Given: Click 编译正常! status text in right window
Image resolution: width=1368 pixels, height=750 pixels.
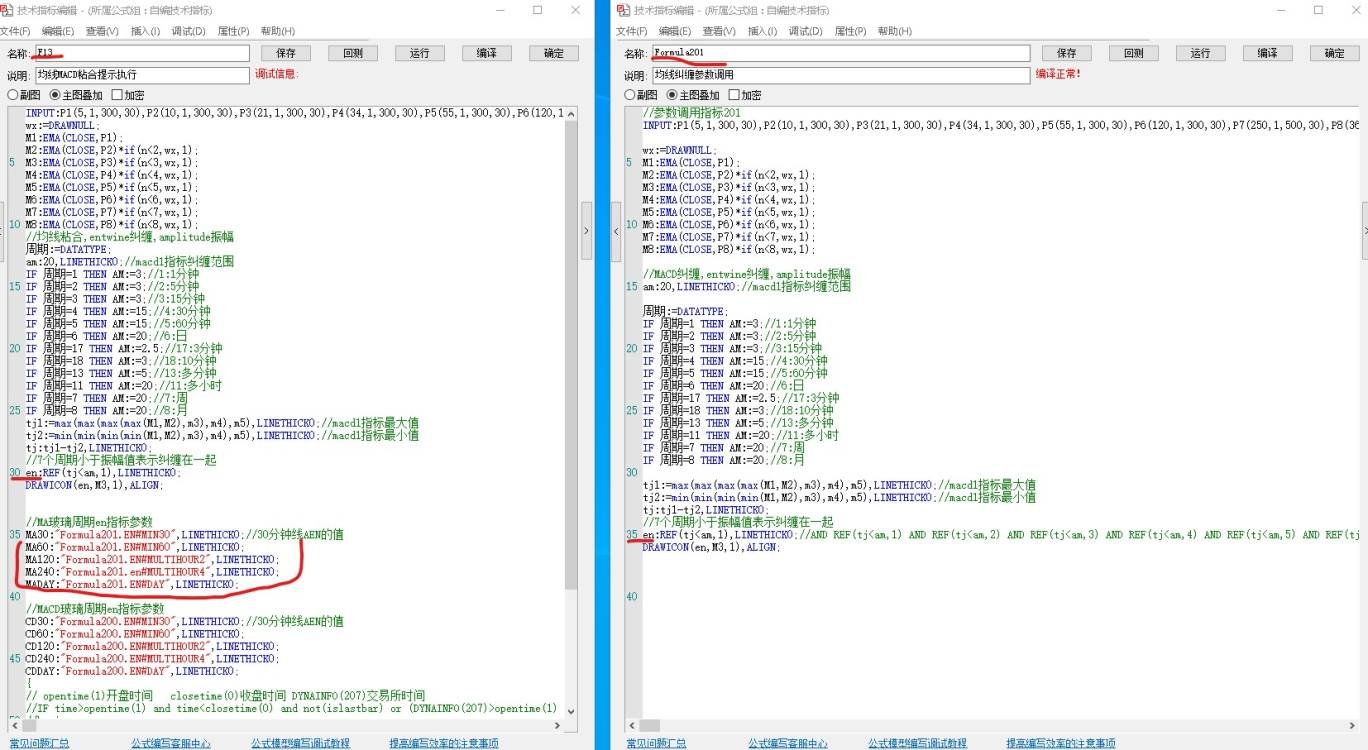Looking at the screenshot, I should (1058, 74).
